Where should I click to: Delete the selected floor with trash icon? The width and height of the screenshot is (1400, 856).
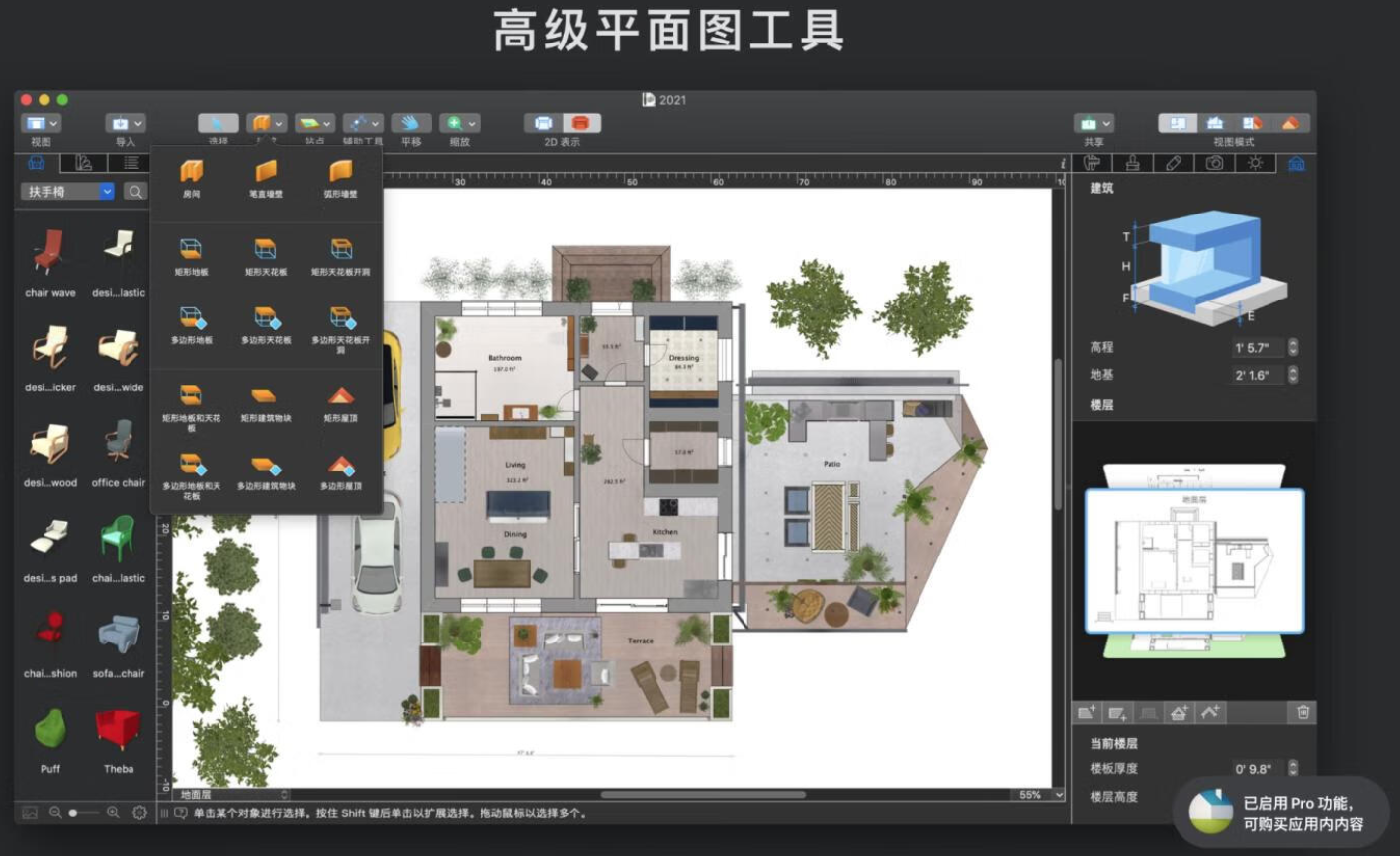click(1303, 712)
